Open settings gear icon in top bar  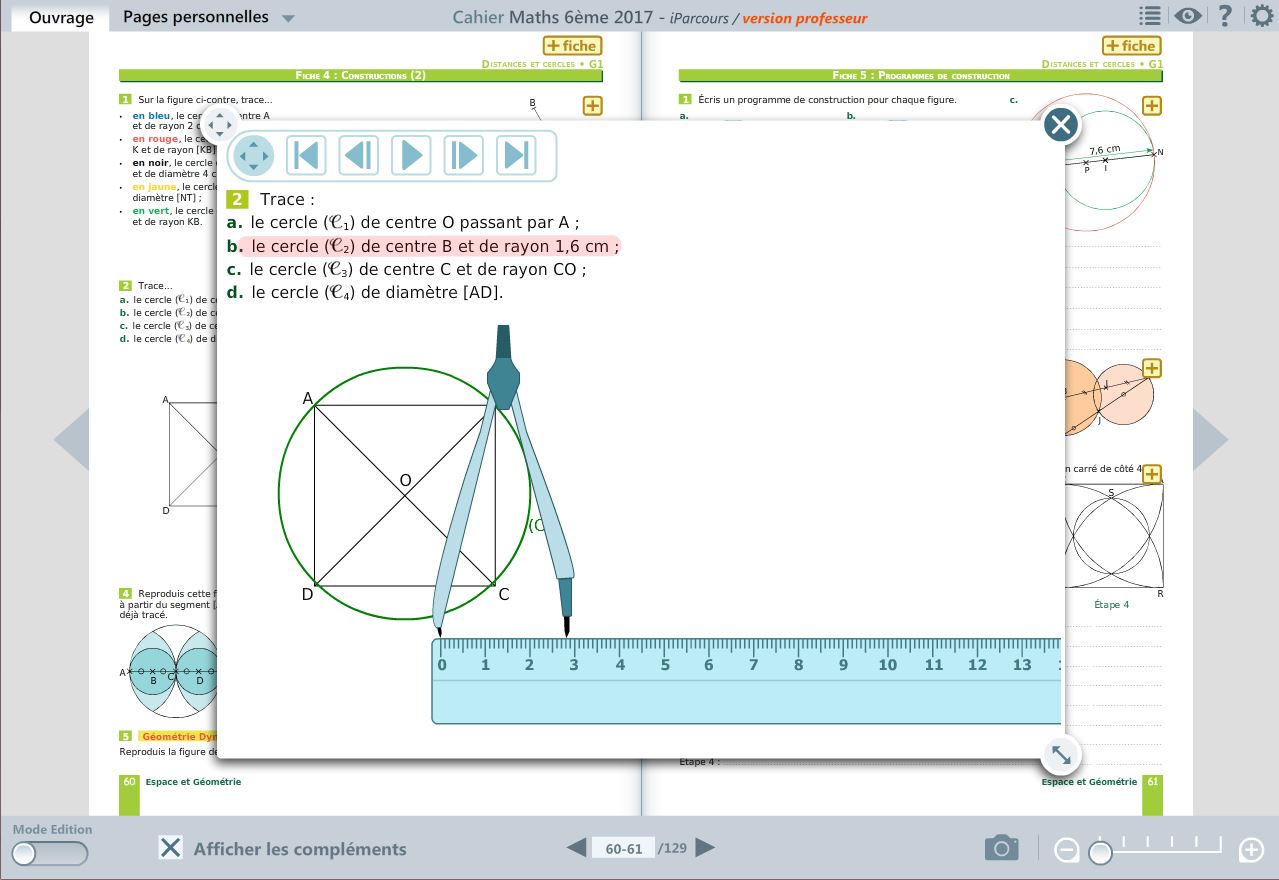point(1262,16)
